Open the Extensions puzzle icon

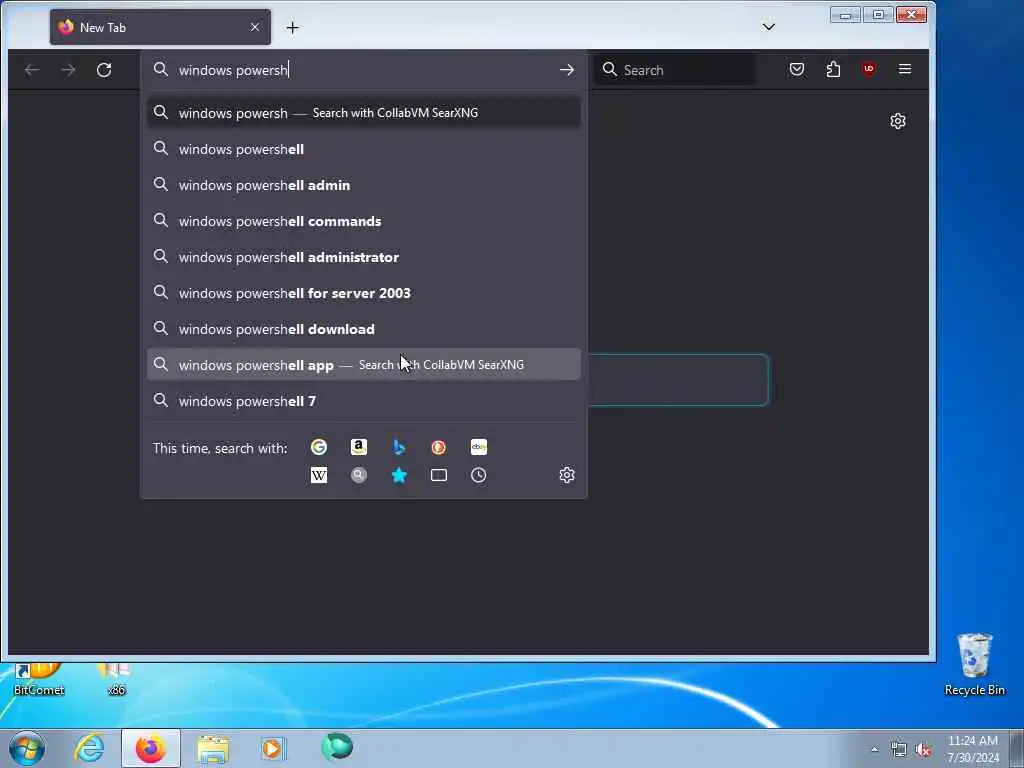click(x=833, y=69)
